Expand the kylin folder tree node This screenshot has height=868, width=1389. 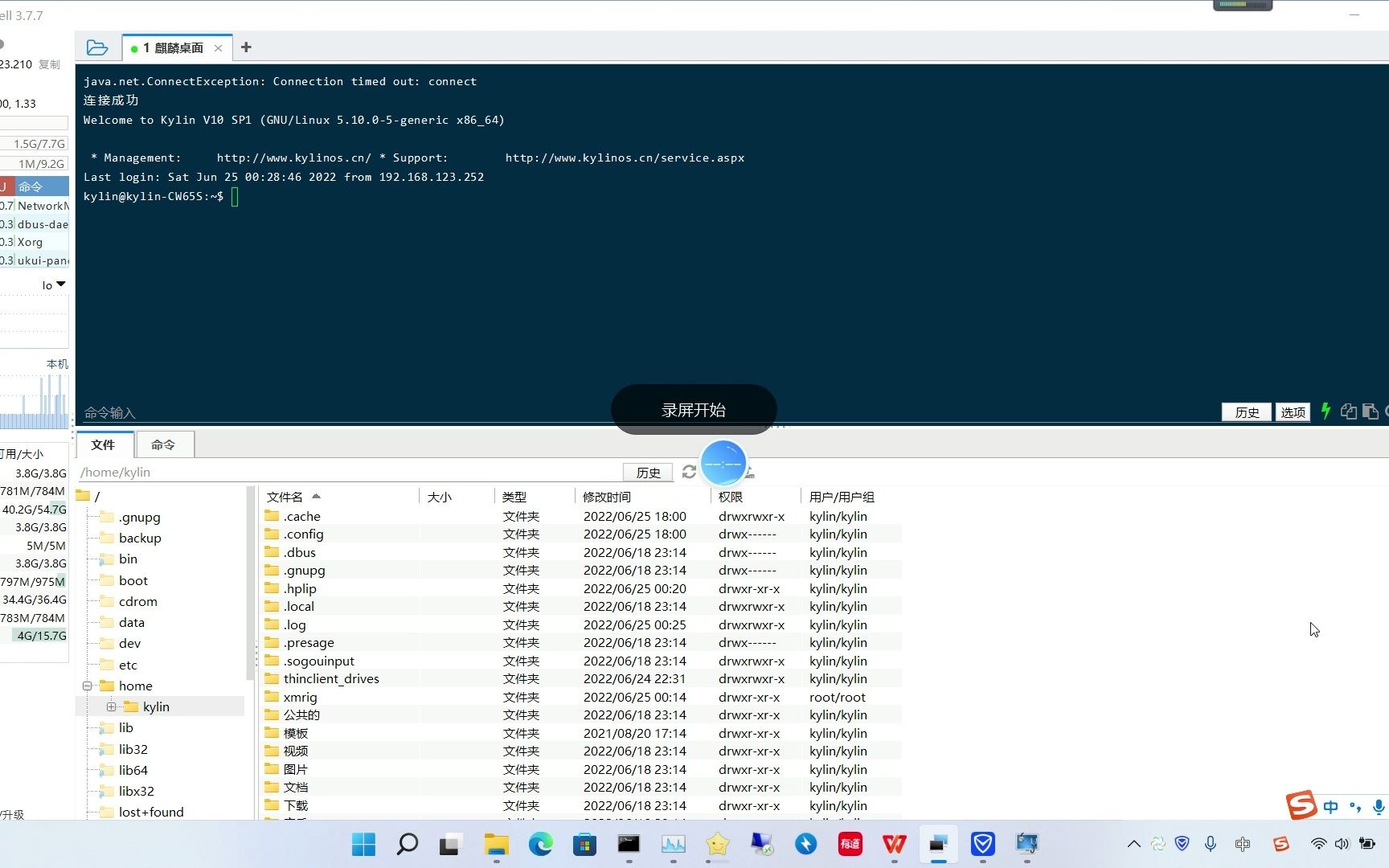[x=111, y=706]
